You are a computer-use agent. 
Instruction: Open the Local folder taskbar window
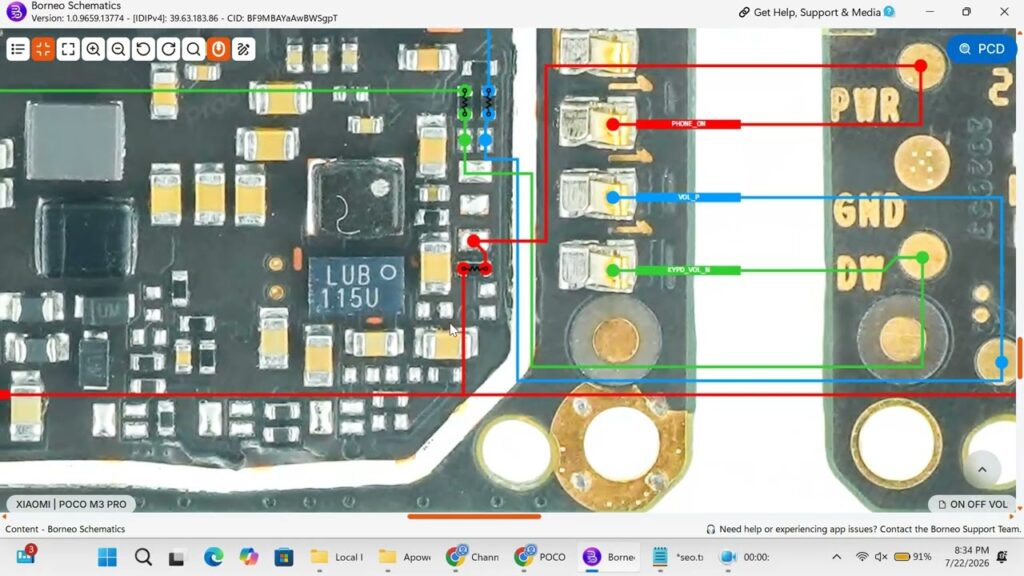(x=337, y=557)
